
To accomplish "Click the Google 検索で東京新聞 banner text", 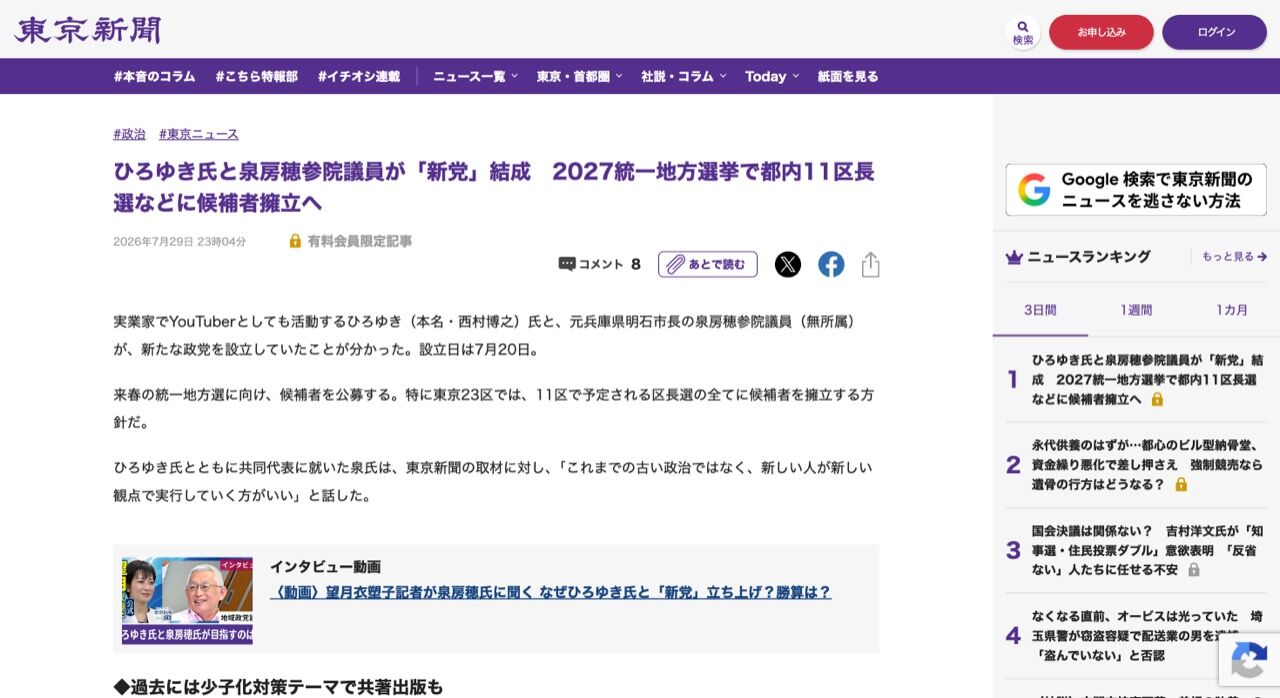I will (x=1157, y=190).
